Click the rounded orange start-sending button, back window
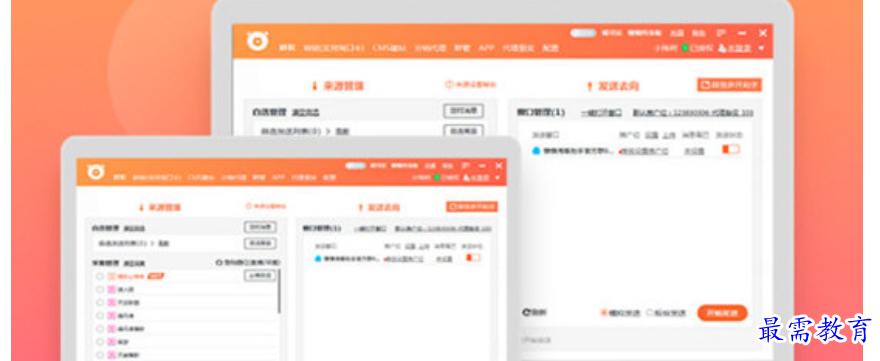Screen dimensions: 880x361 pos(722,313)
